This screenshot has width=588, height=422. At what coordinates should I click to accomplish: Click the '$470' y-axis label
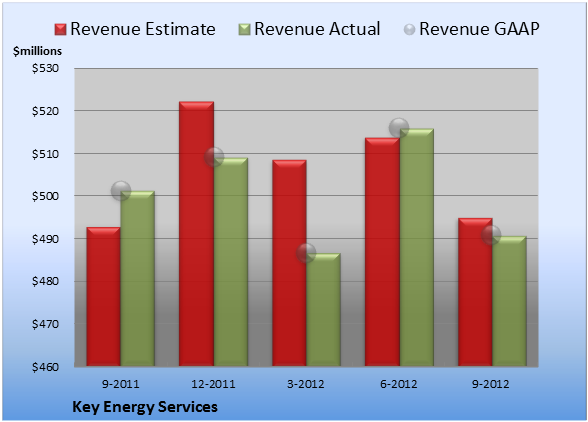coord(45,324)
